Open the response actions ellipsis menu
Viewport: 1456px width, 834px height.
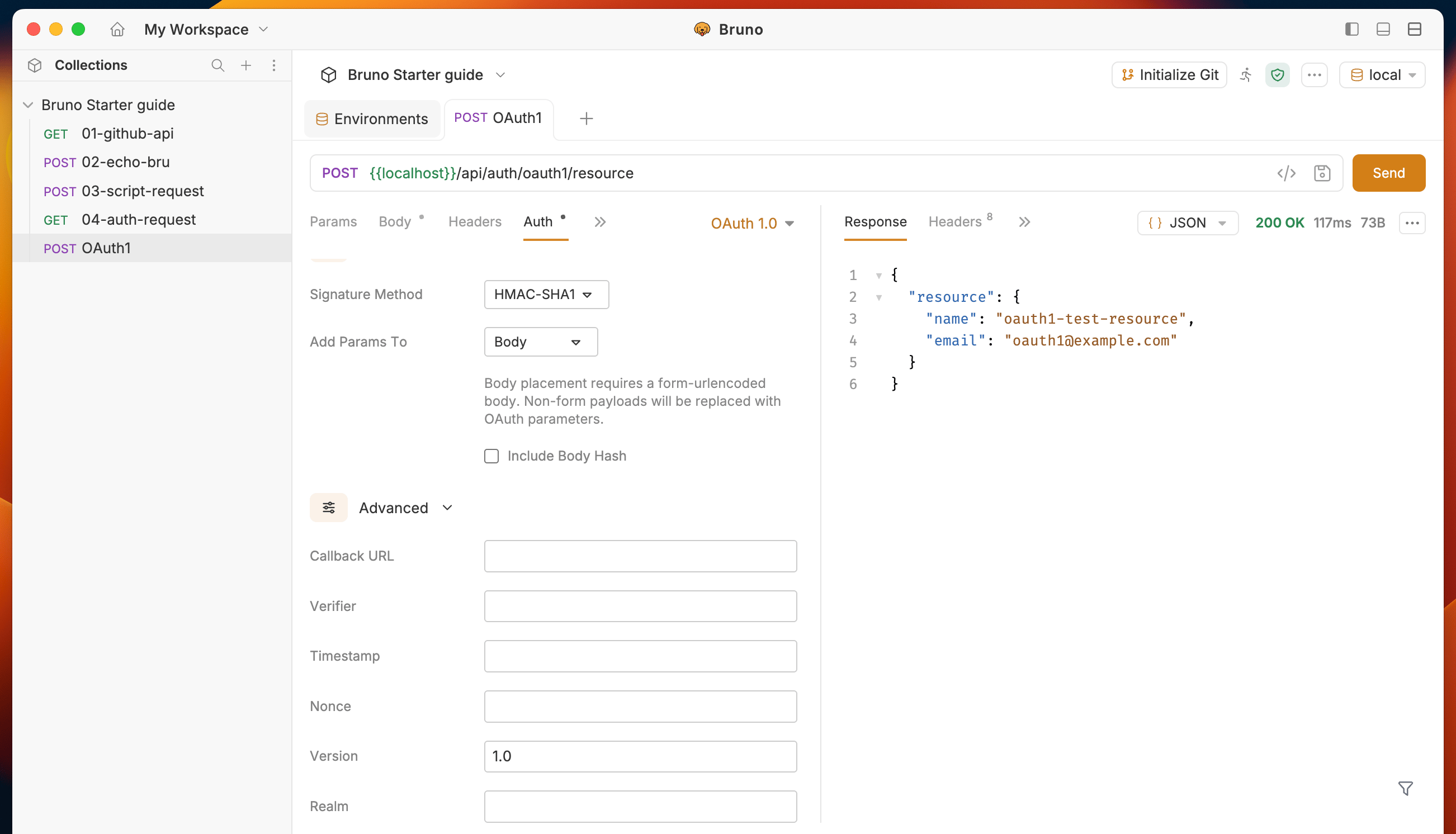coord(1412,223)
